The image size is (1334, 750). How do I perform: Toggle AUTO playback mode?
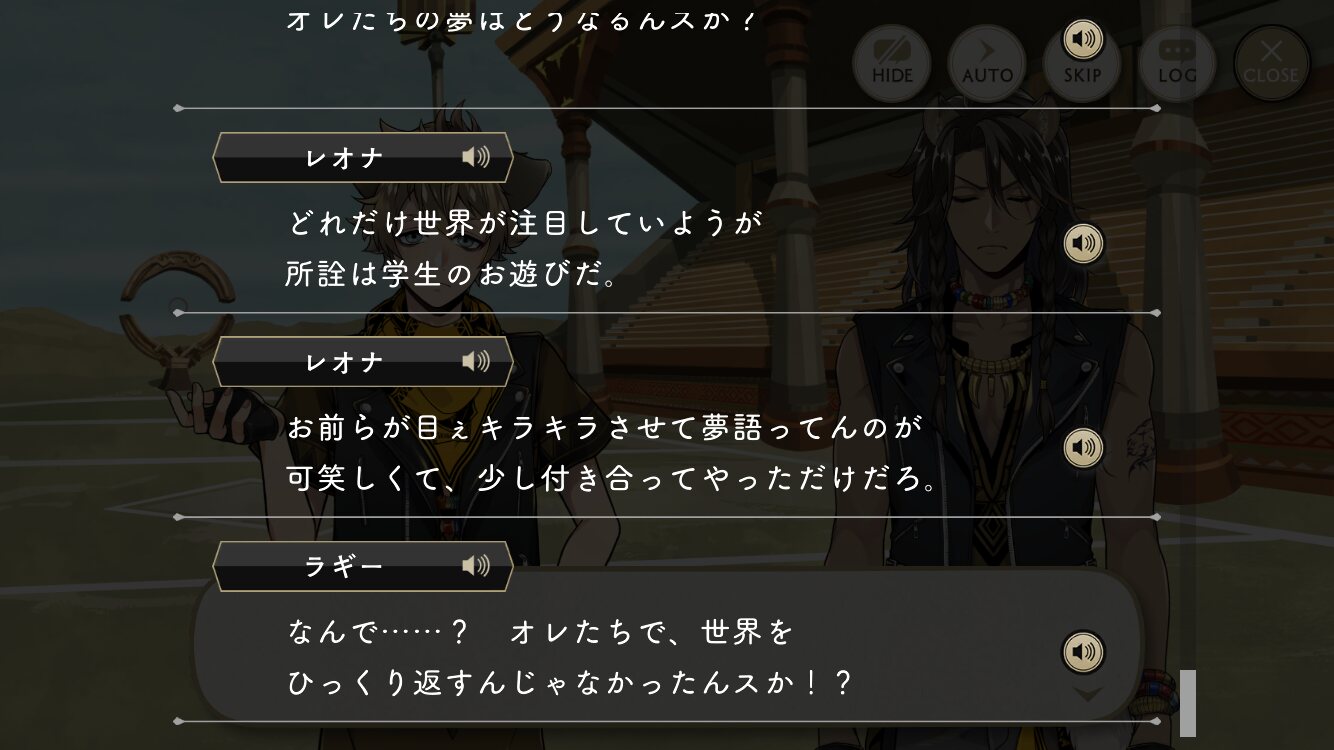(987, 64)
